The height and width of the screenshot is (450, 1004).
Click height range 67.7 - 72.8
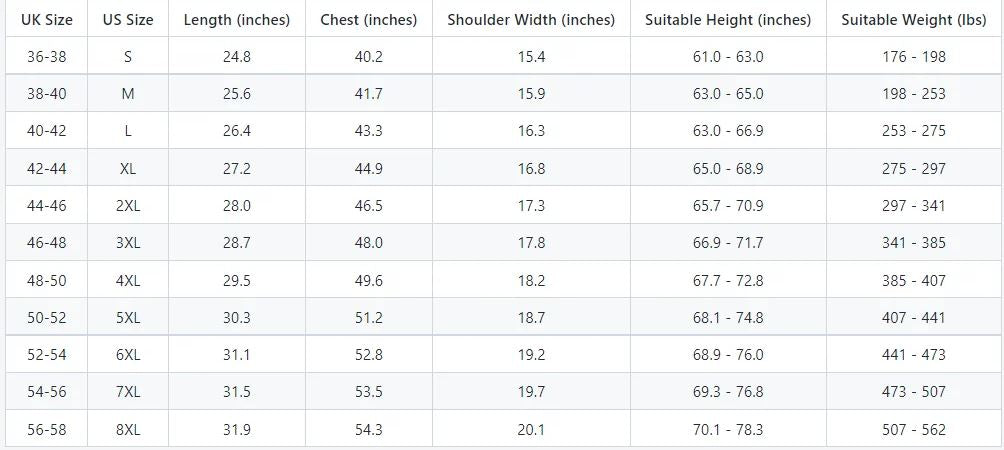coord(728,281)
